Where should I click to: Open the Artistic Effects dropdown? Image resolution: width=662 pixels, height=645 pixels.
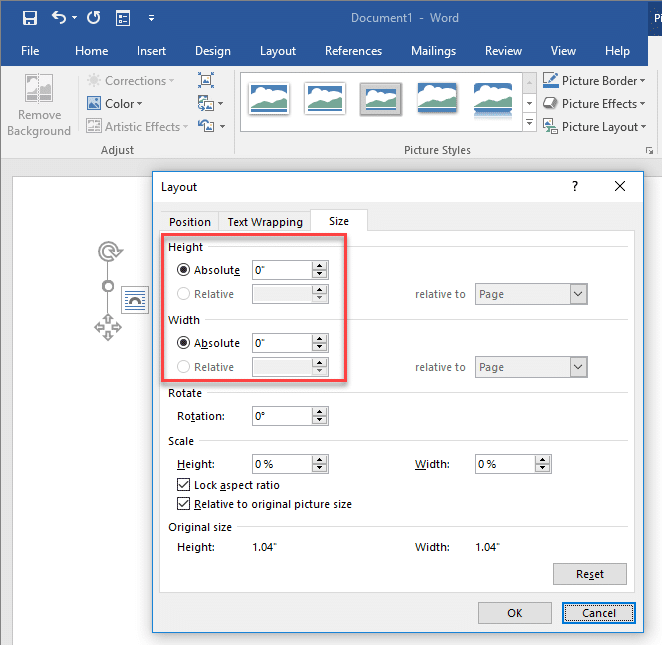(137, 127)
